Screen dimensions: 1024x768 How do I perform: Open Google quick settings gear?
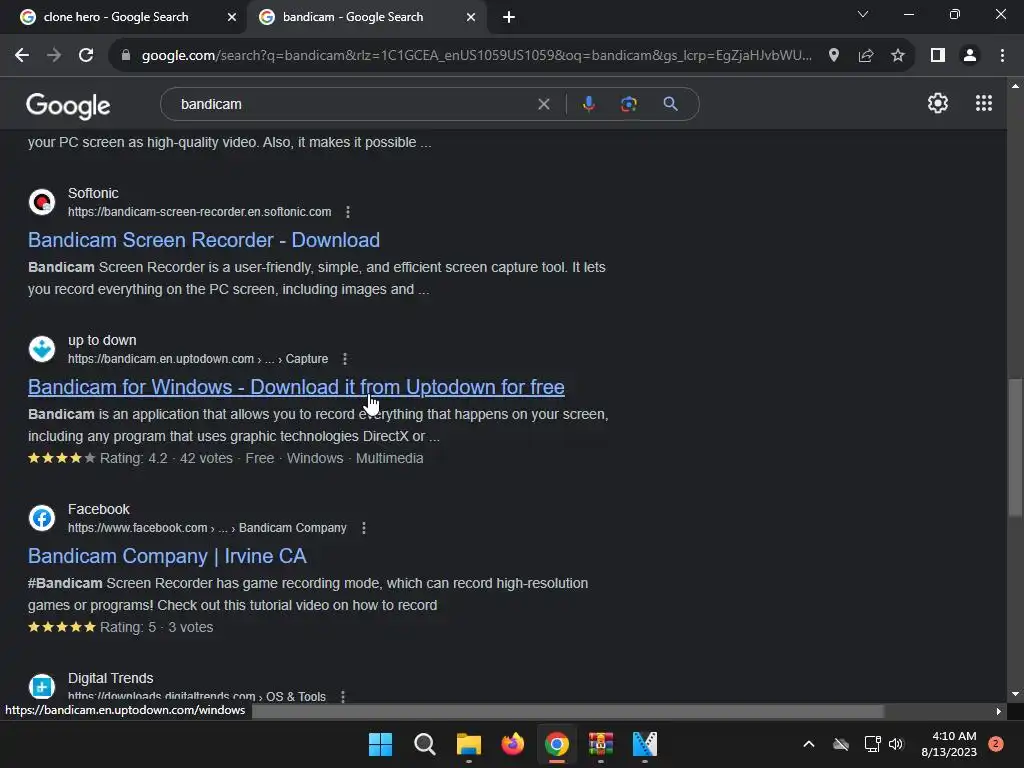[x=938, y=103]
